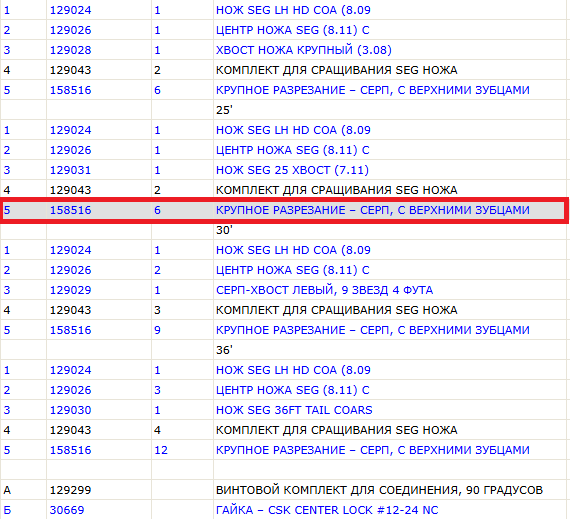Click quantity 12 in last 158516 row

coord(161,450)
